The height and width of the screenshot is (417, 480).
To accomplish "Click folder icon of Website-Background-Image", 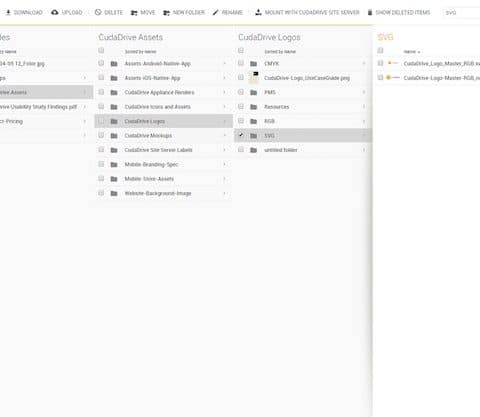I will 114,193.
